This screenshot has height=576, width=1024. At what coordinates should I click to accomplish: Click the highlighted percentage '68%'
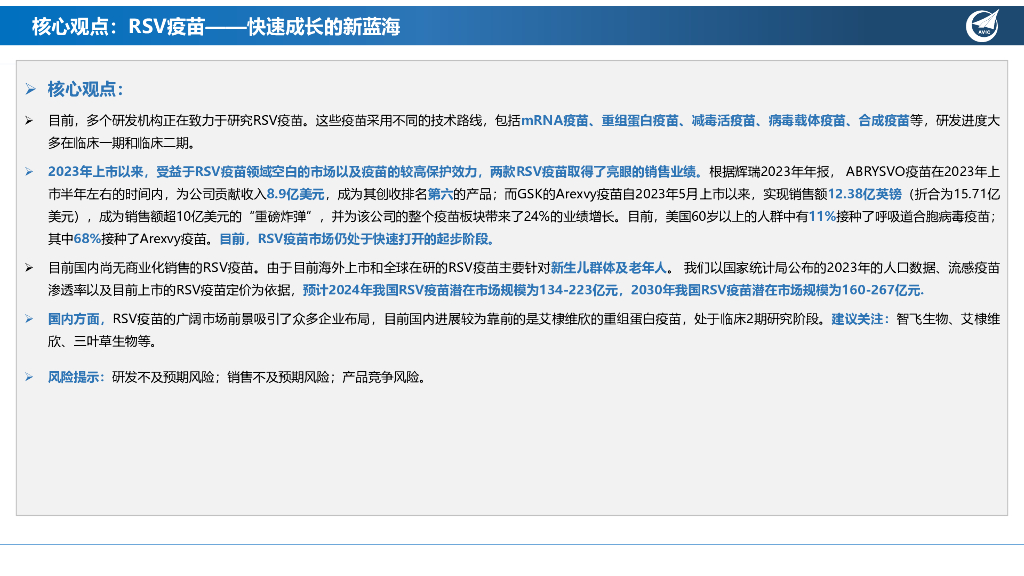(x=87, y=239)
